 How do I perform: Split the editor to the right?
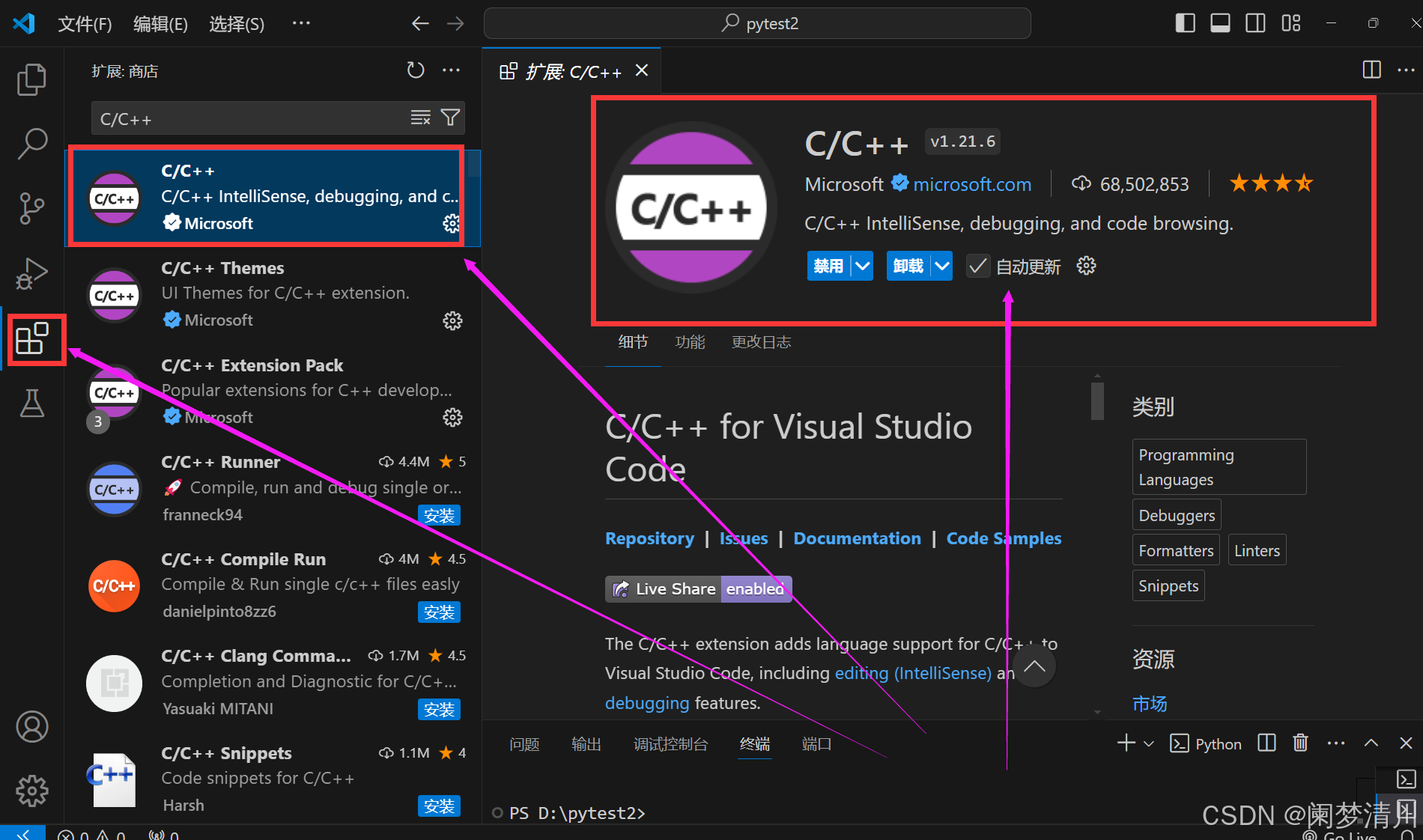click(x=1372, y=70)
